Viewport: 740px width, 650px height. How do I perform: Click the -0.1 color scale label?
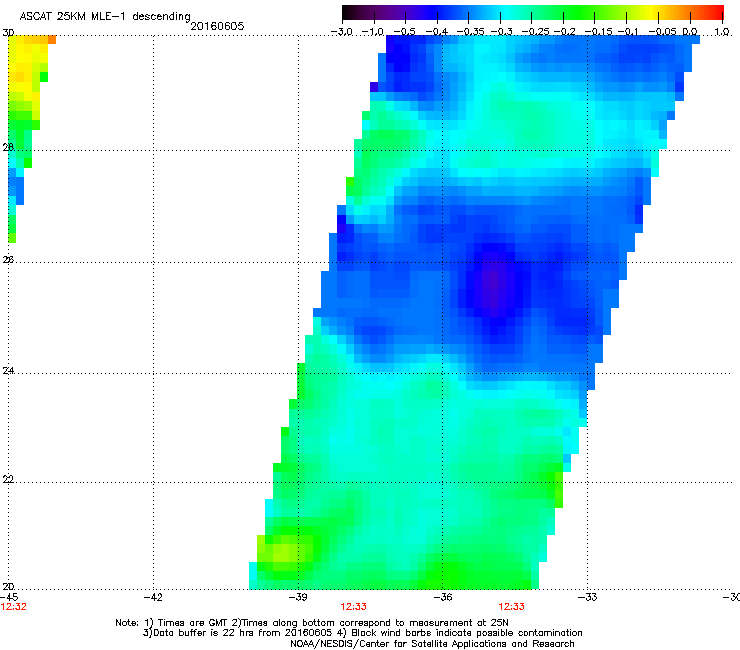pos(628,32)
